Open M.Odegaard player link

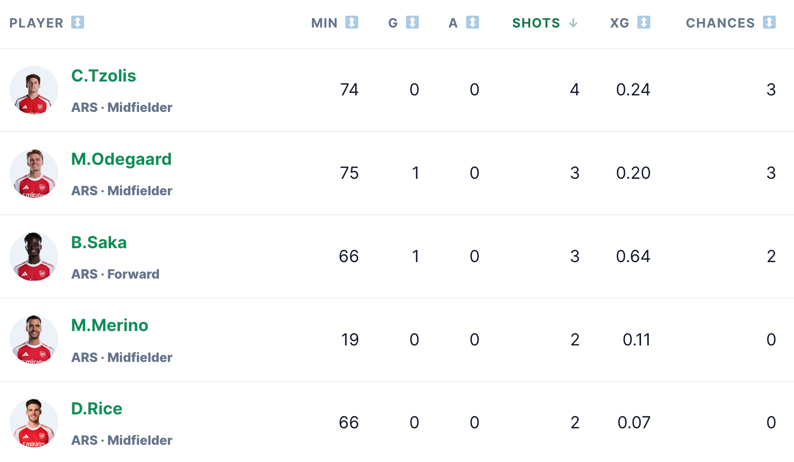[x=122, y=159]
